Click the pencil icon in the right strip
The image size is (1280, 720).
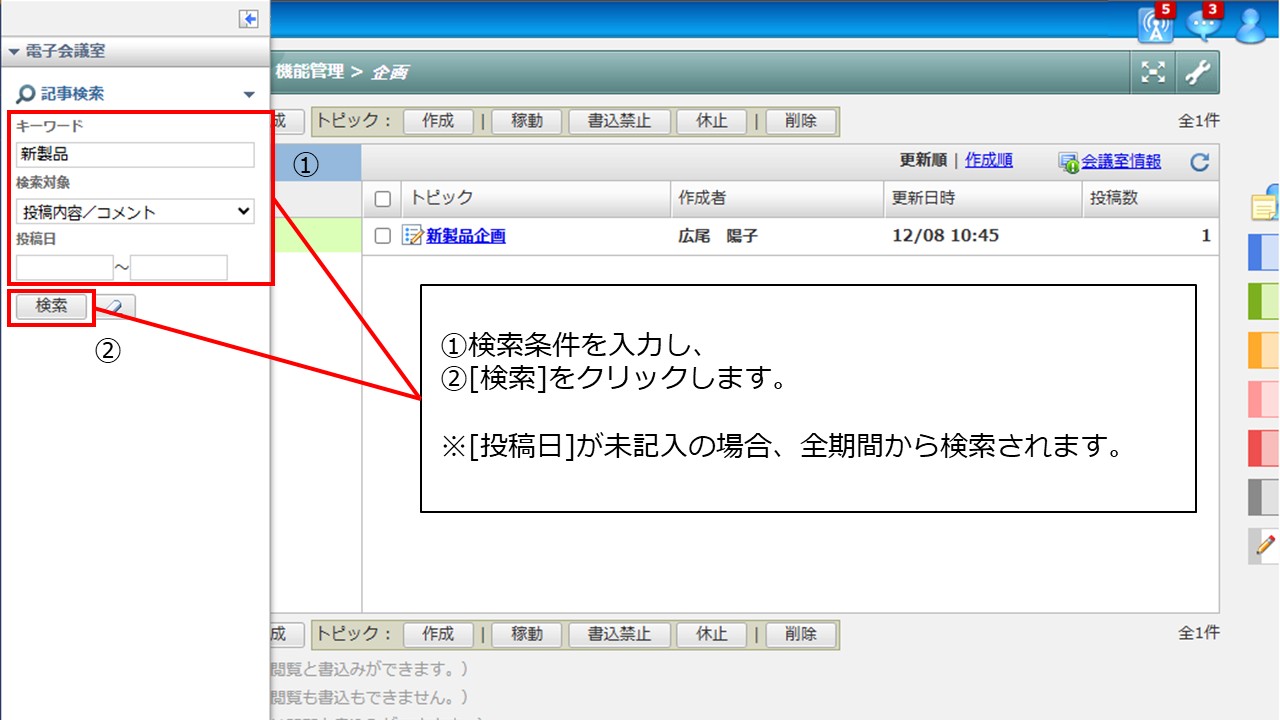point(1265,546)
